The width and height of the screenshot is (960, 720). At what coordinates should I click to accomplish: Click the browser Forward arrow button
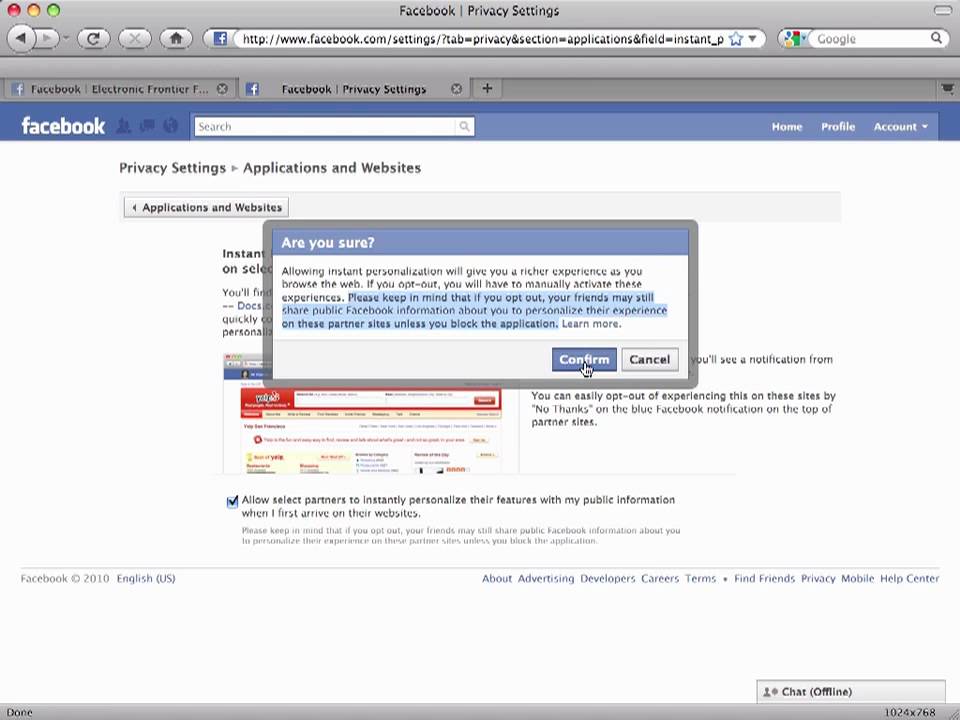[x=47, y=39]
